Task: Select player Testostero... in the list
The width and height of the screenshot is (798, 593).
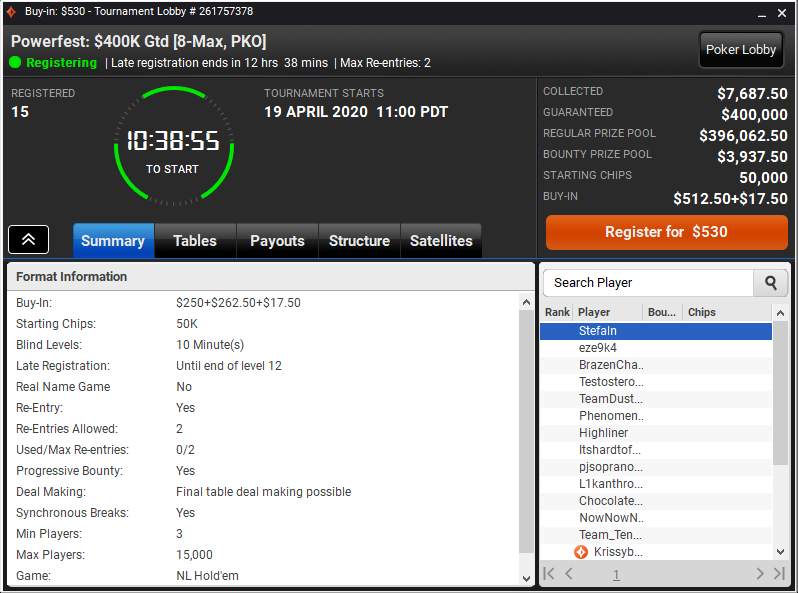Action: click(x=656, y=382)
